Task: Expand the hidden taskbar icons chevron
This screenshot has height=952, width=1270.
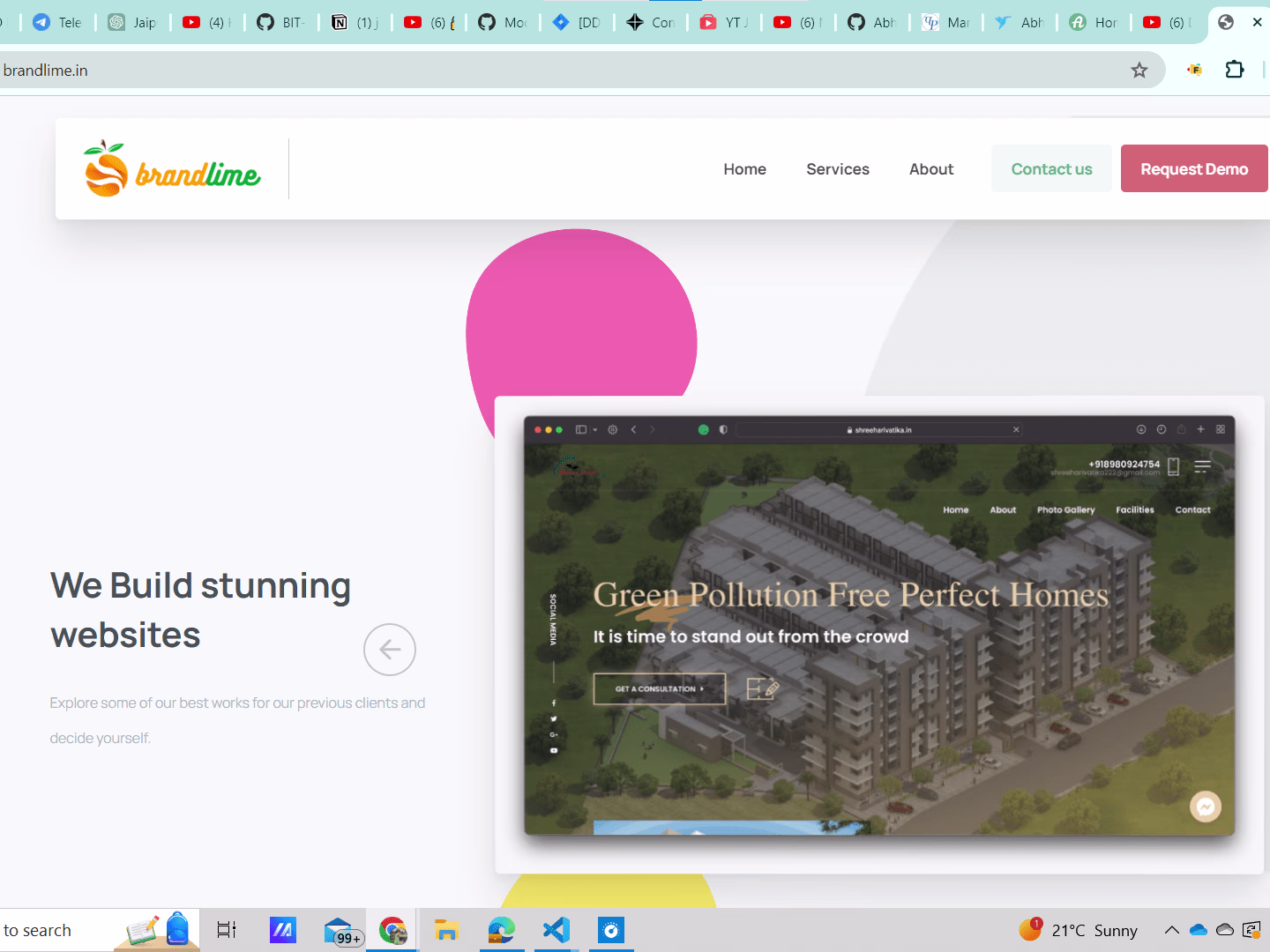Action: point(1171,929)
